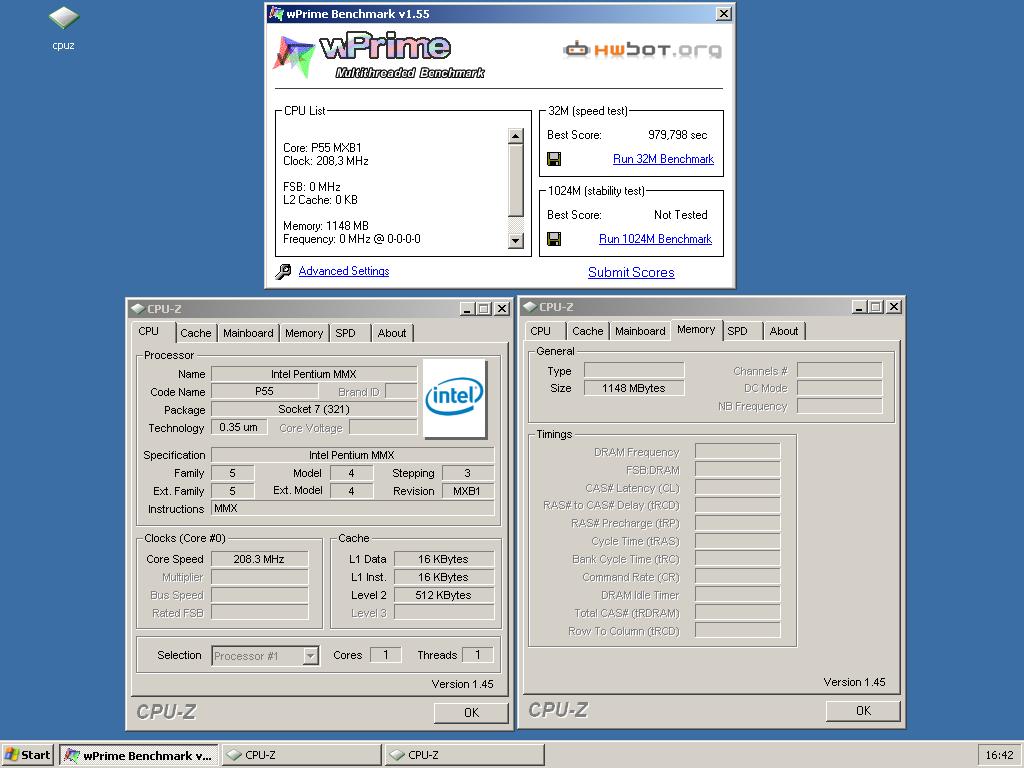Viewport: 1024px width, 768px height.
Task: Open Mainboard tab in left CPU-Z
Action: click(248, 333)
